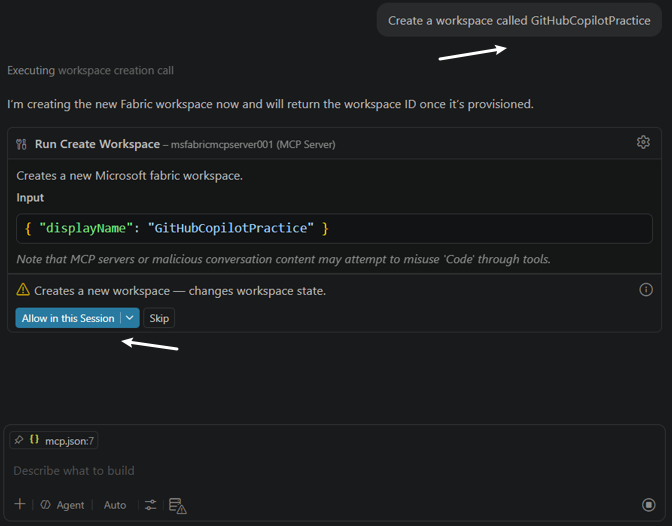Open the Allow options dropdown chevron

pos(130,318)
